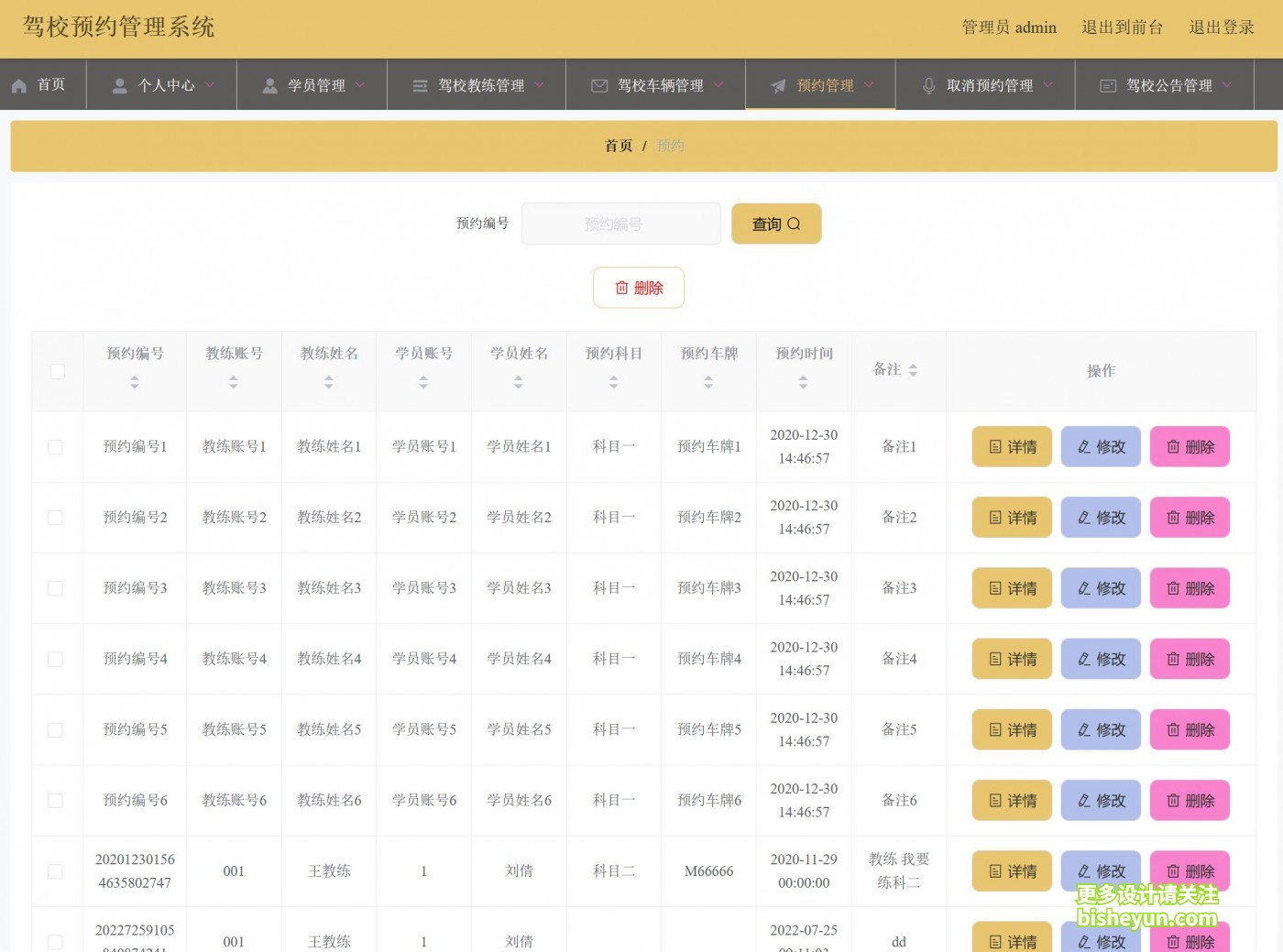The width and height of the screenshot is (1283, 952).
Task: Focus the 预约编号 search input field
Action: tap(621, 224)
